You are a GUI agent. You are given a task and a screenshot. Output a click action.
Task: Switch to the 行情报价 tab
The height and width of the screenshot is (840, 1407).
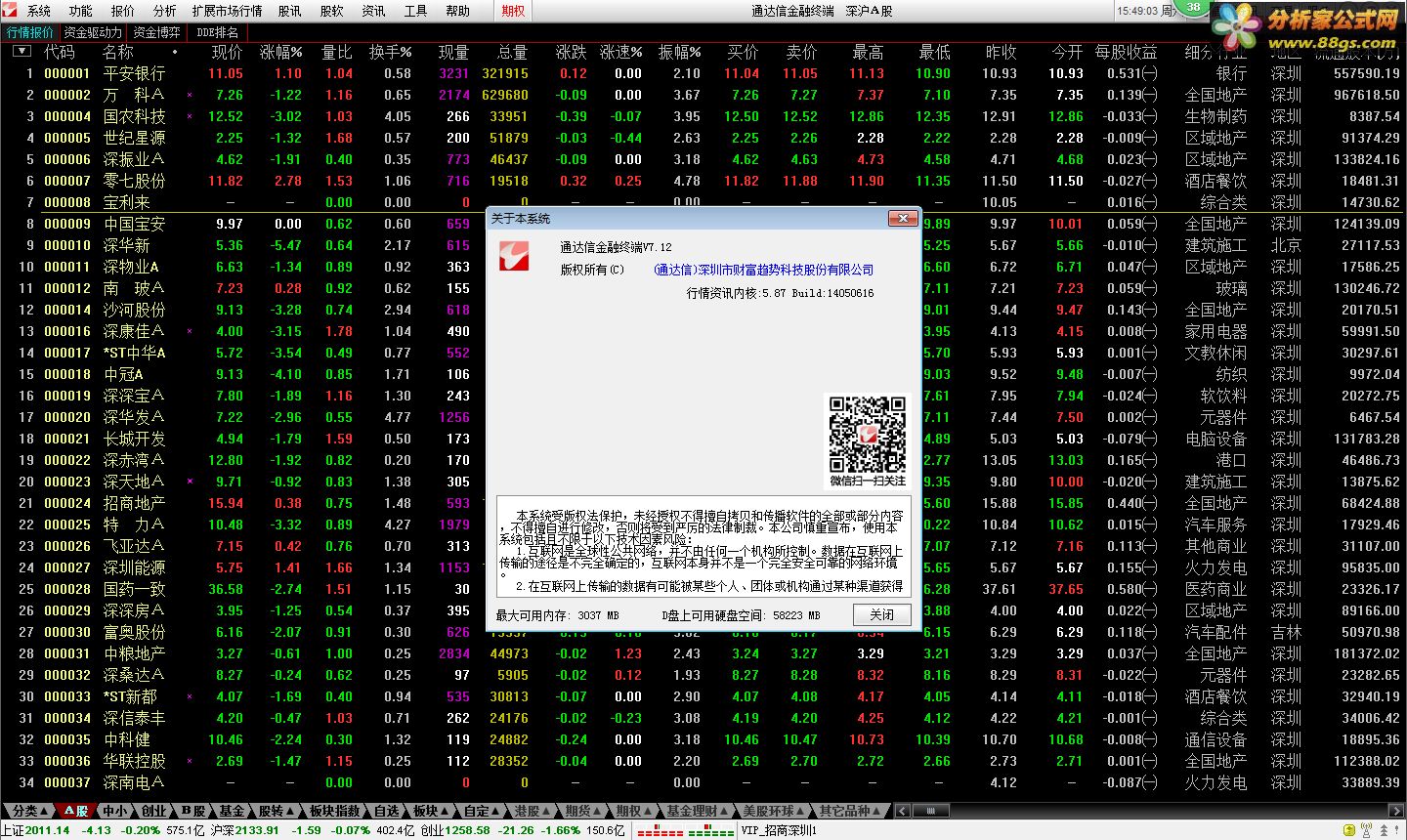click(30, 32)
